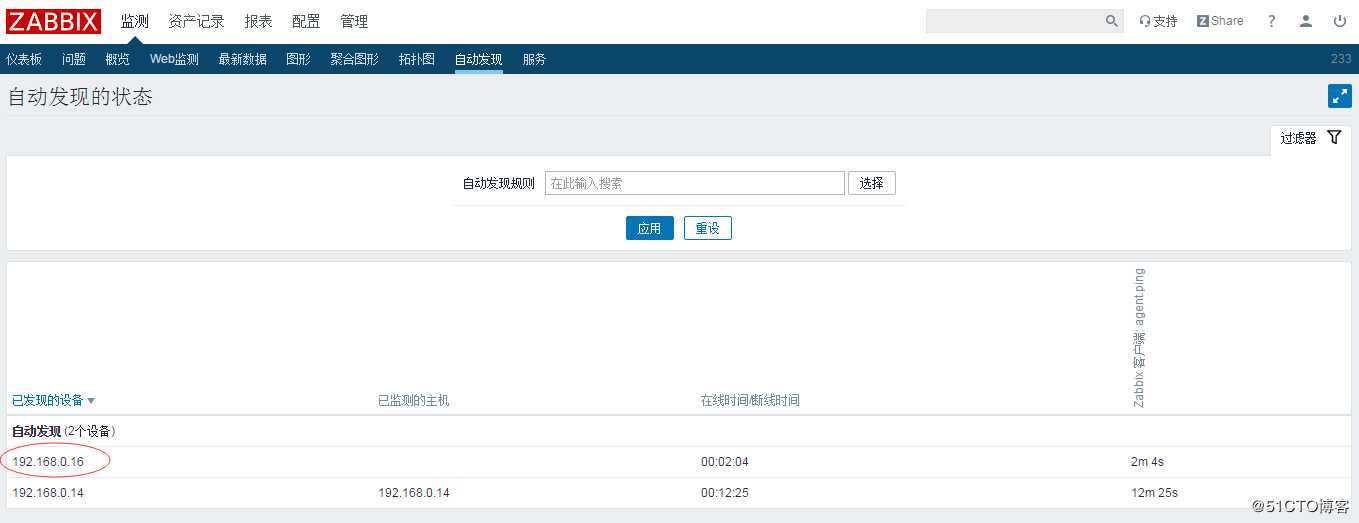Click the Zabbix 客户端 agent.ping header

[x=1139, y=338]
